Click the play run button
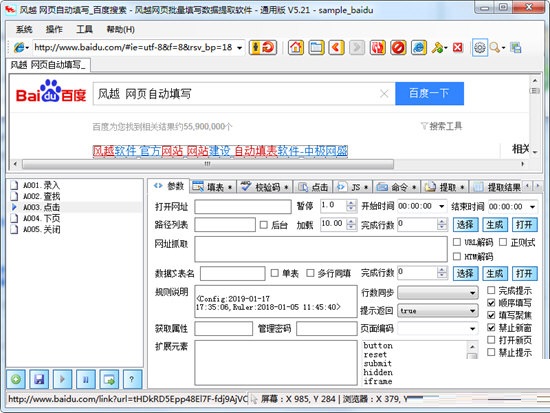This screenshot has height=413, width=550. [x=62, y=379]
